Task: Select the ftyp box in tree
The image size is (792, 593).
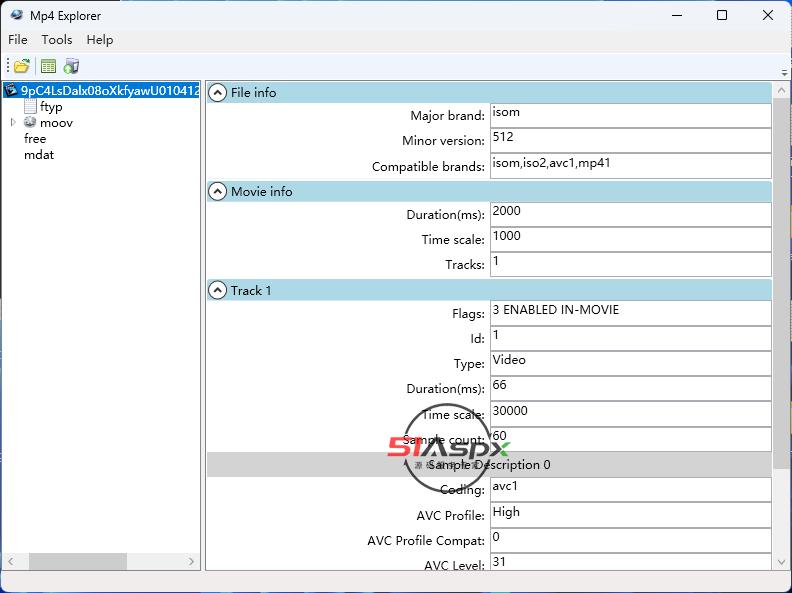Action: (51, 107)
